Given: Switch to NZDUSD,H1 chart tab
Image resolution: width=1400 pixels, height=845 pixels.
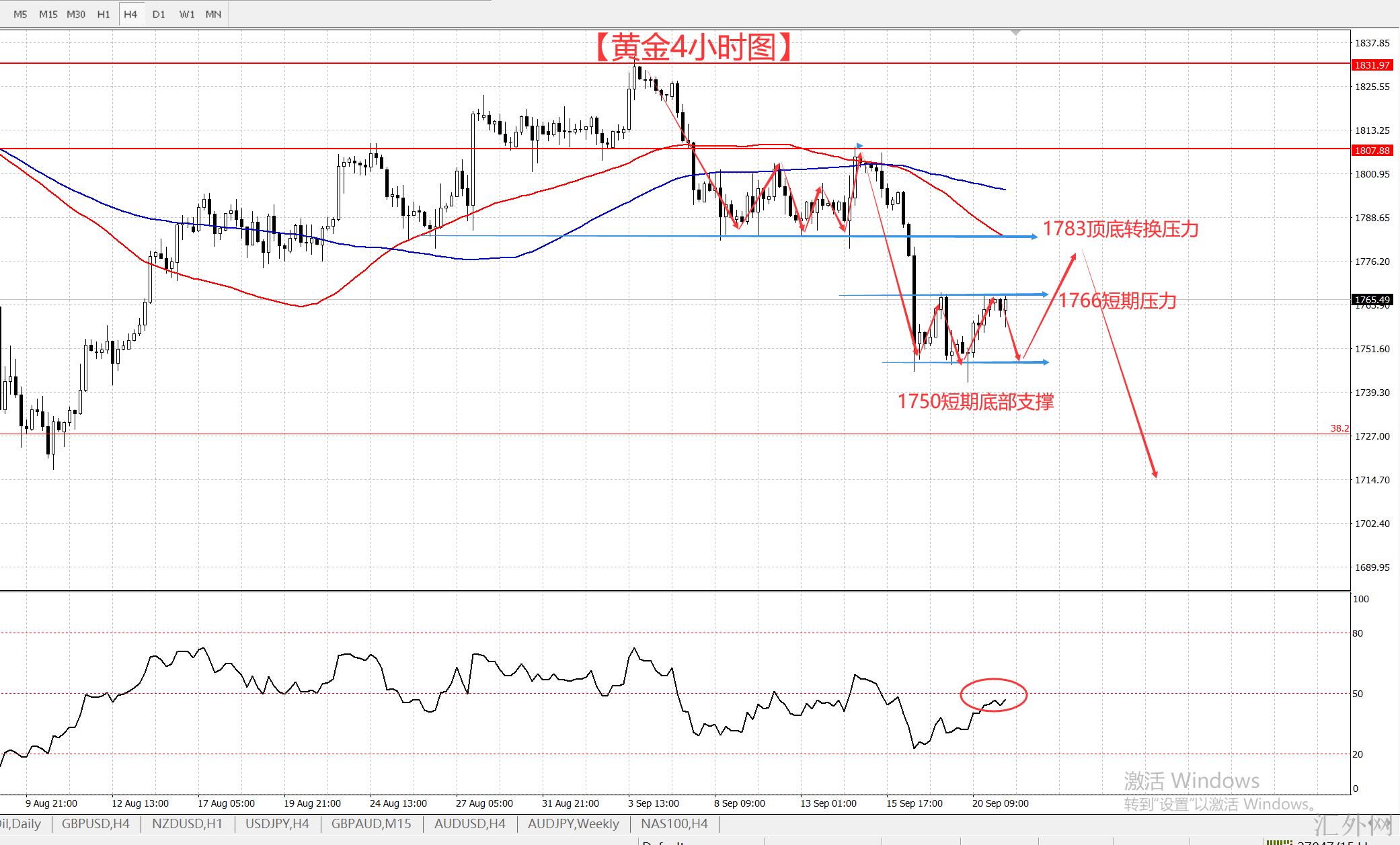Looking at the screenshot, I should tap(187, 823).
